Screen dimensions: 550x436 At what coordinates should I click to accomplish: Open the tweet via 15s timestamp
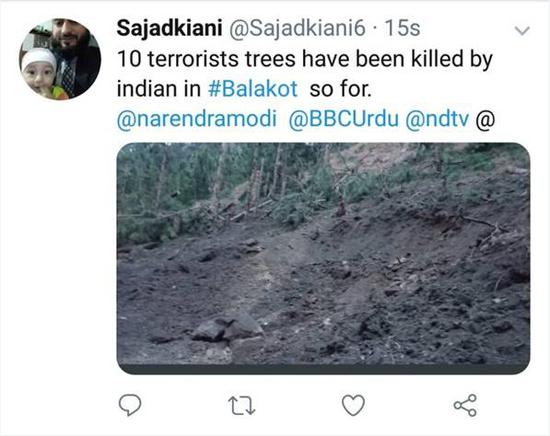pyautogui.click(x=402, y=28)
